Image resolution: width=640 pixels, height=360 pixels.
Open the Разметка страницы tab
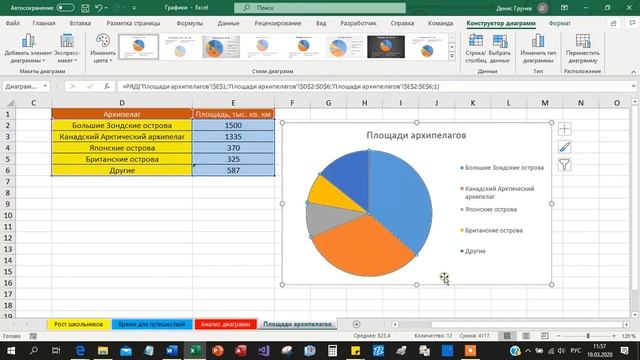click(x=133, y=23)
